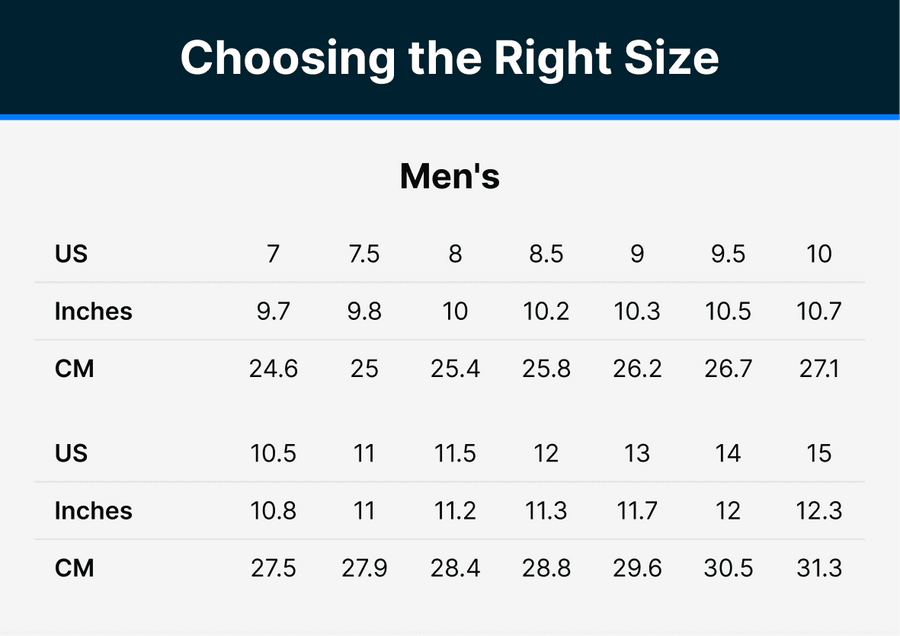Click US size 10 in first table

(819, 254)
